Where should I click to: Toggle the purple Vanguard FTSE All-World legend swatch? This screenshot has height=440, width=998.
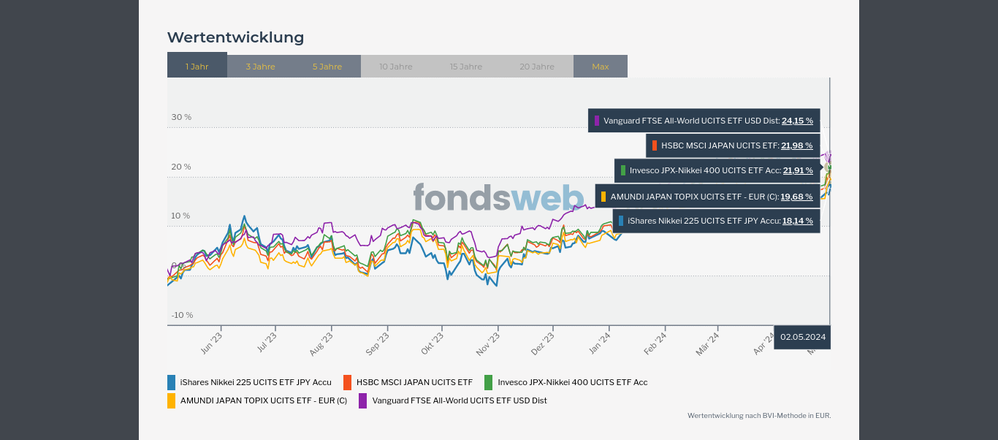point(362,400)
